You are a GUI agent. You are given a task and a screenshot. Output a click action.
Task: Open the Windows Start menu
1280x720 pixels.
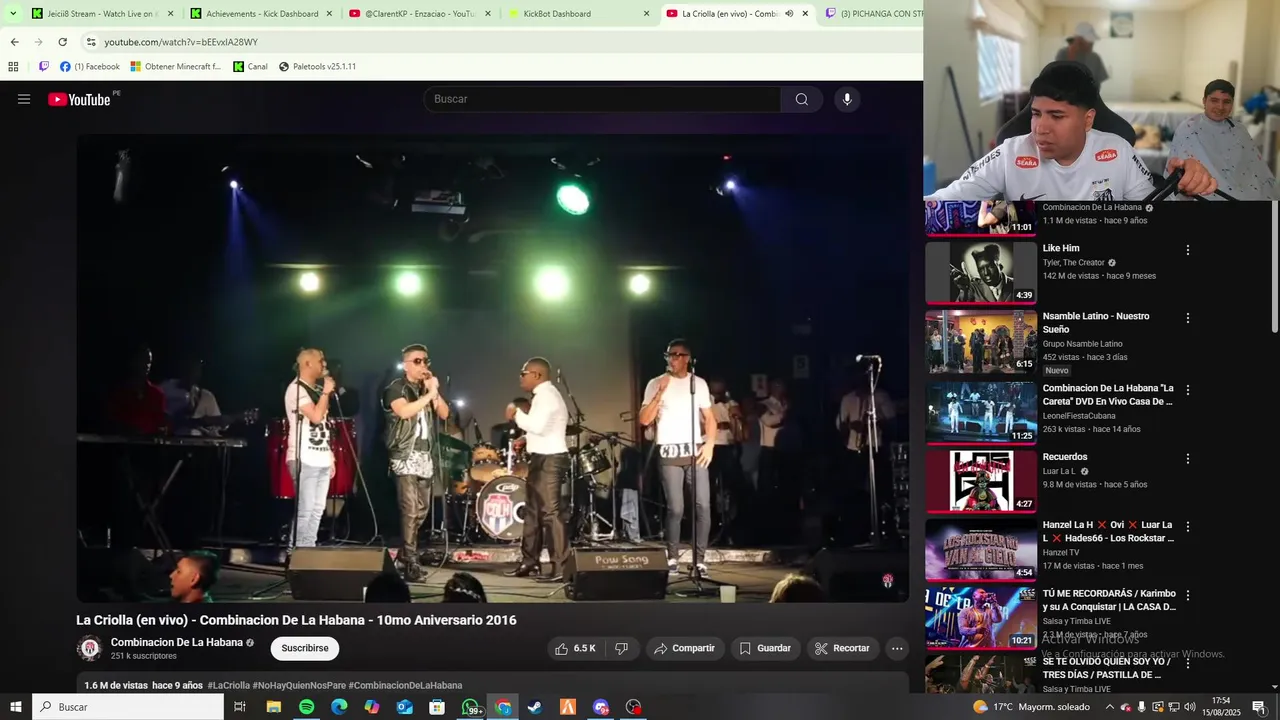pyautogui.click(x=16, y=707)
